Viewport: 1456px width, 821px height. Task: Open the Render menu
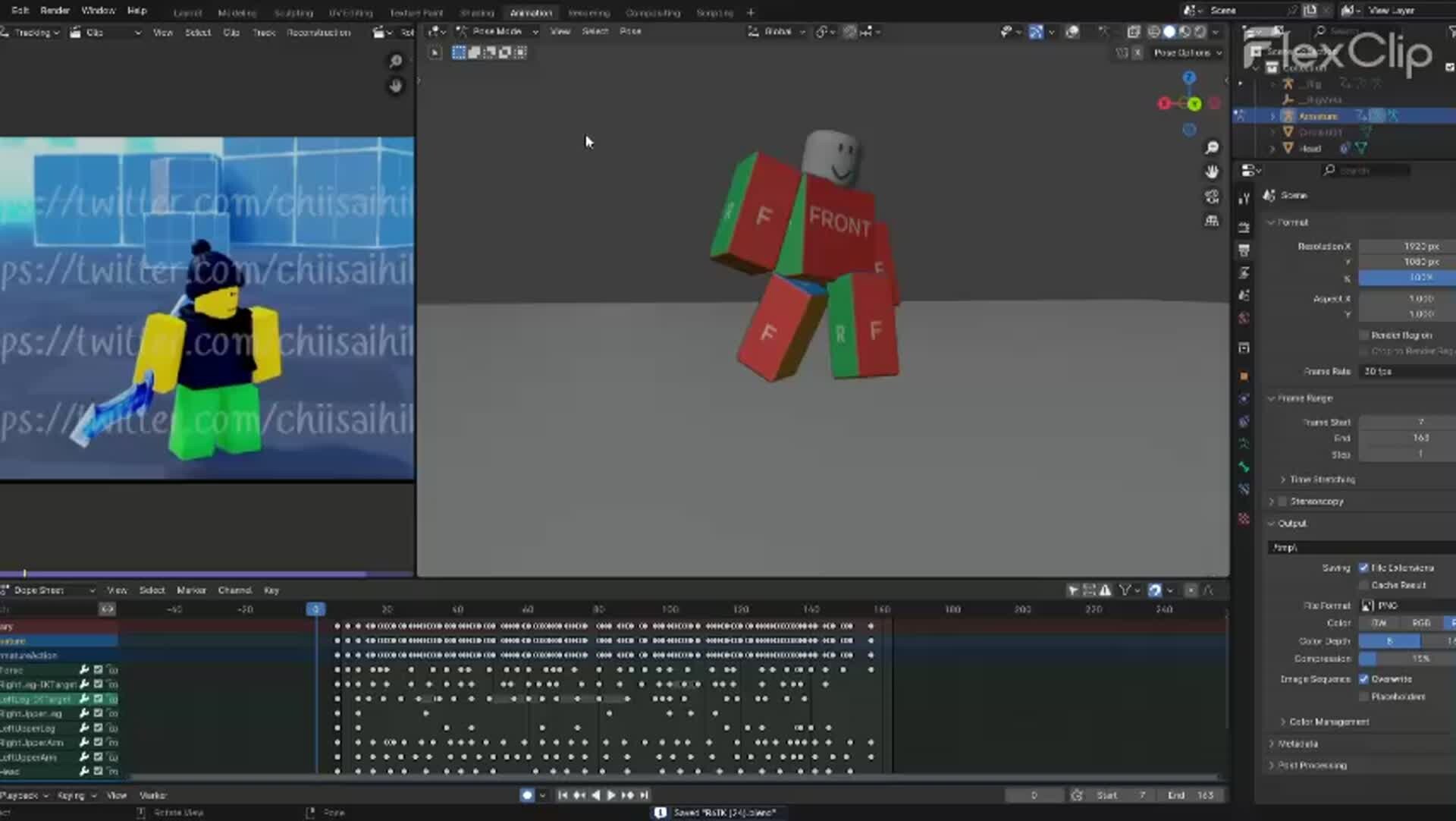(55, 11)
